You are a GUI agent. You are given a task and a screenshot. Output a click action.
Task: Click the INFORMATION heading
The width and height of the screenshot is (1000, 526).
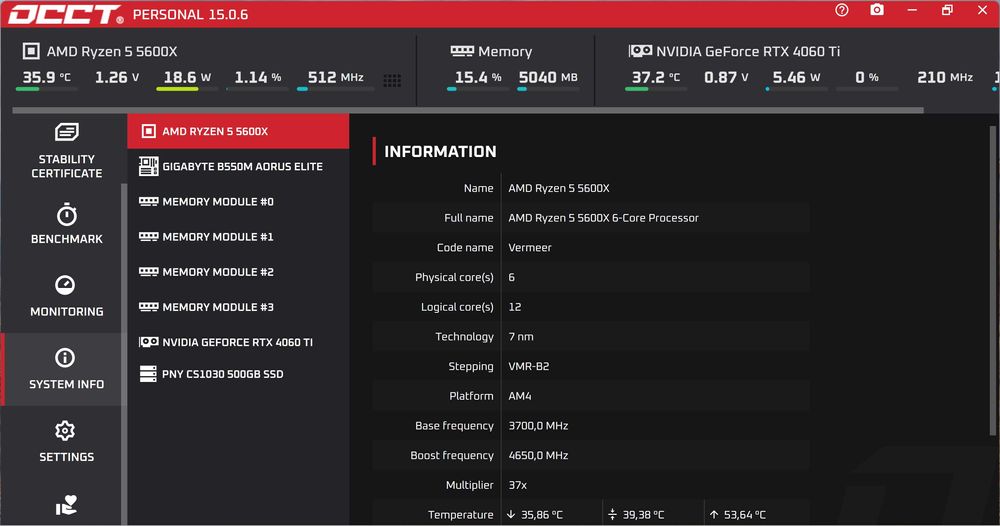click(440, 152)
